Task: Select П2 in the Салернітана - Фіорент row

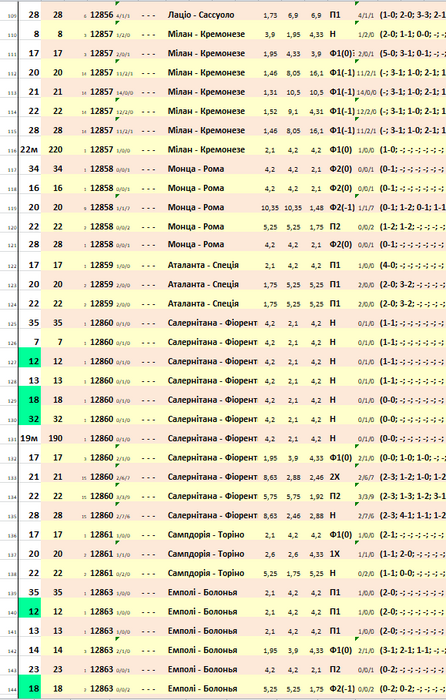Action: [x=335, y=496]
